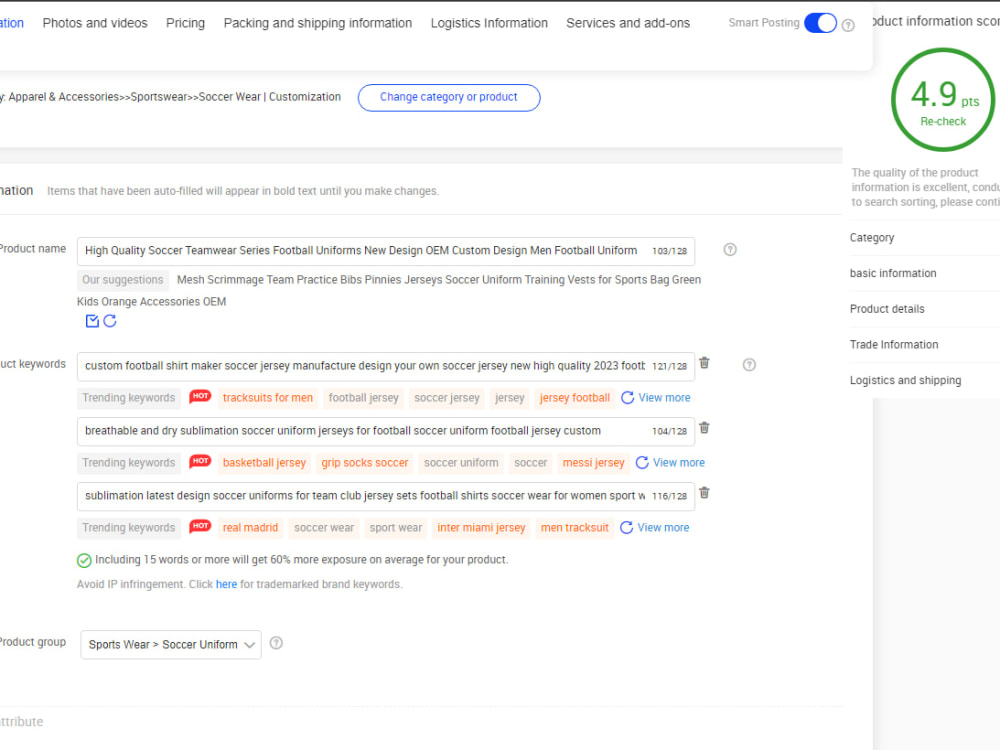
Task: Add trending keyword football jersey
Action: click(x=364, y=398)
